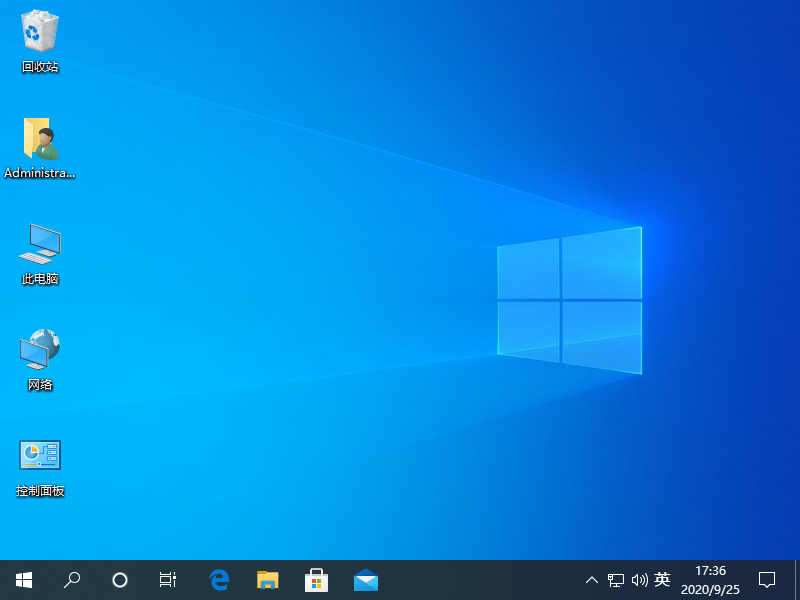
Task: Click the volume speaker icon
Action: click(639, 580)
